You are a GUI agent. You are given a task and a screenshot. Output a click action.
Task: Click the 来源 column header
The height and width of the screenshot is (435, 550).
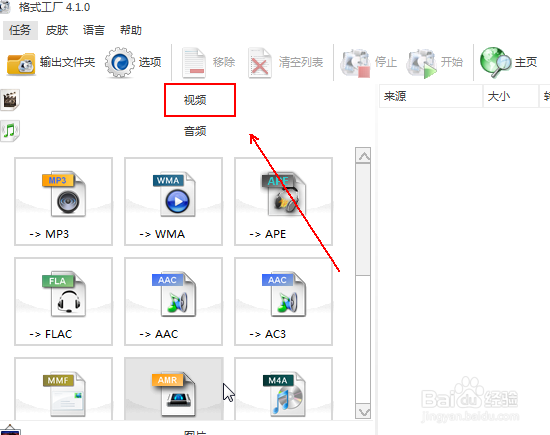(x=431, y=96)
